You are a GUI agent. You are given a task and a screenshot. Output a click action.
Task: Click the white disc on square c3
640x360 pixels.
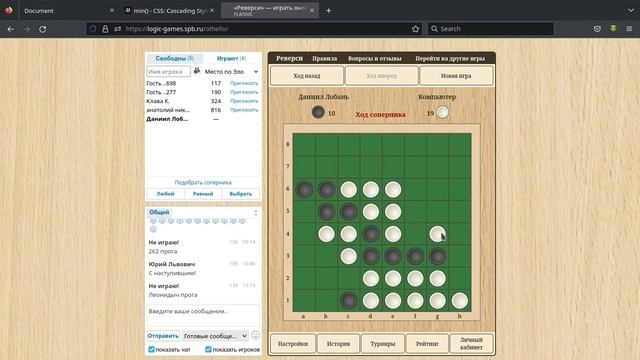349,256
